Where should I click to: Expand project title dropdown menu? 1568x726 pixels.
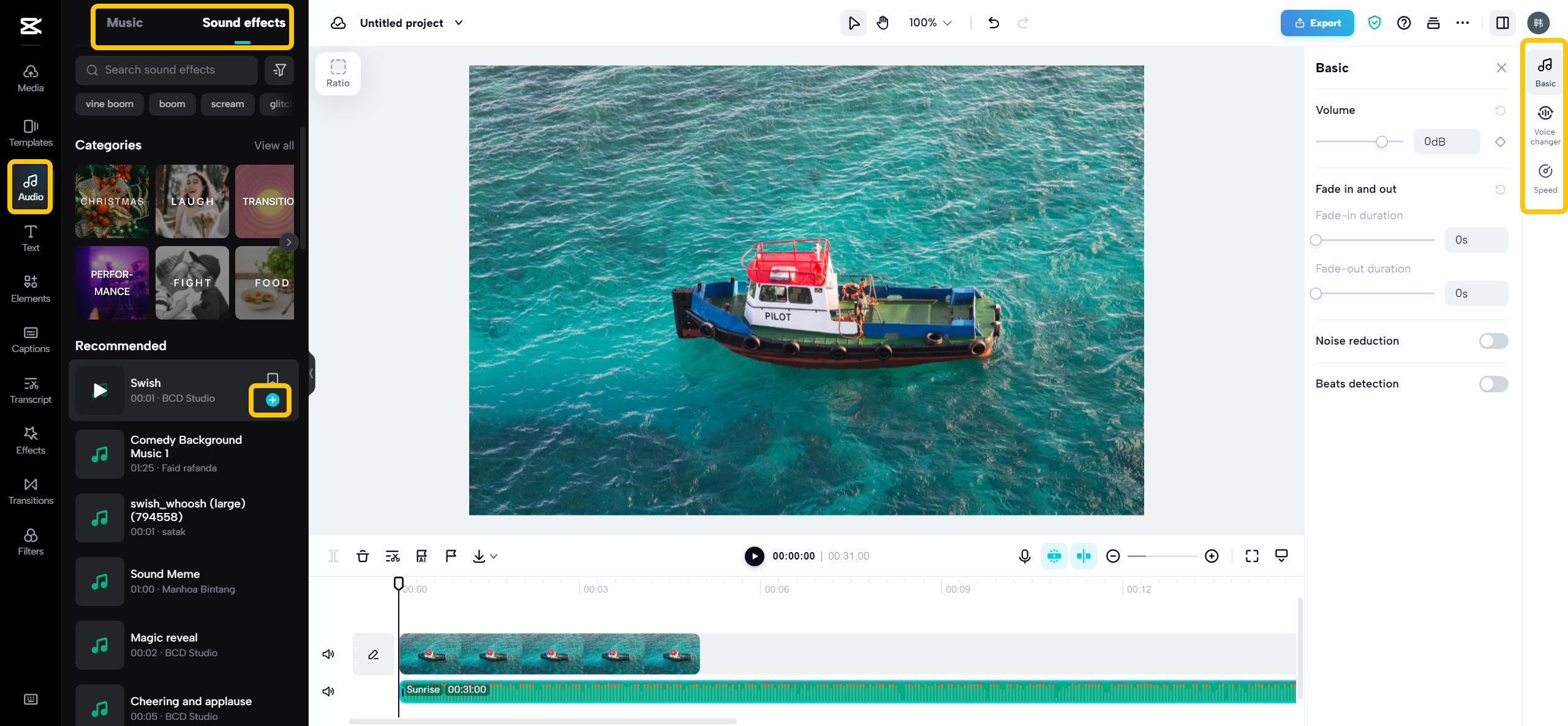pyautogui.click(x=460, y=22)
